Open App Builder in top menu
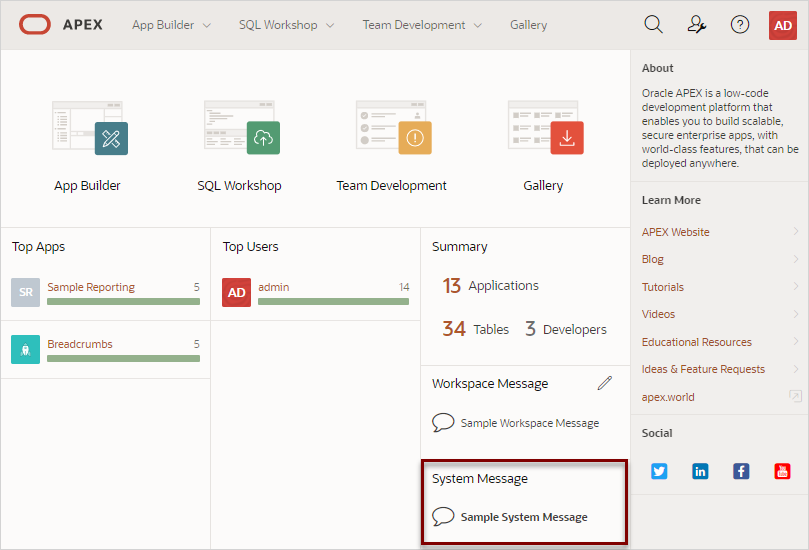 point(163,25)
